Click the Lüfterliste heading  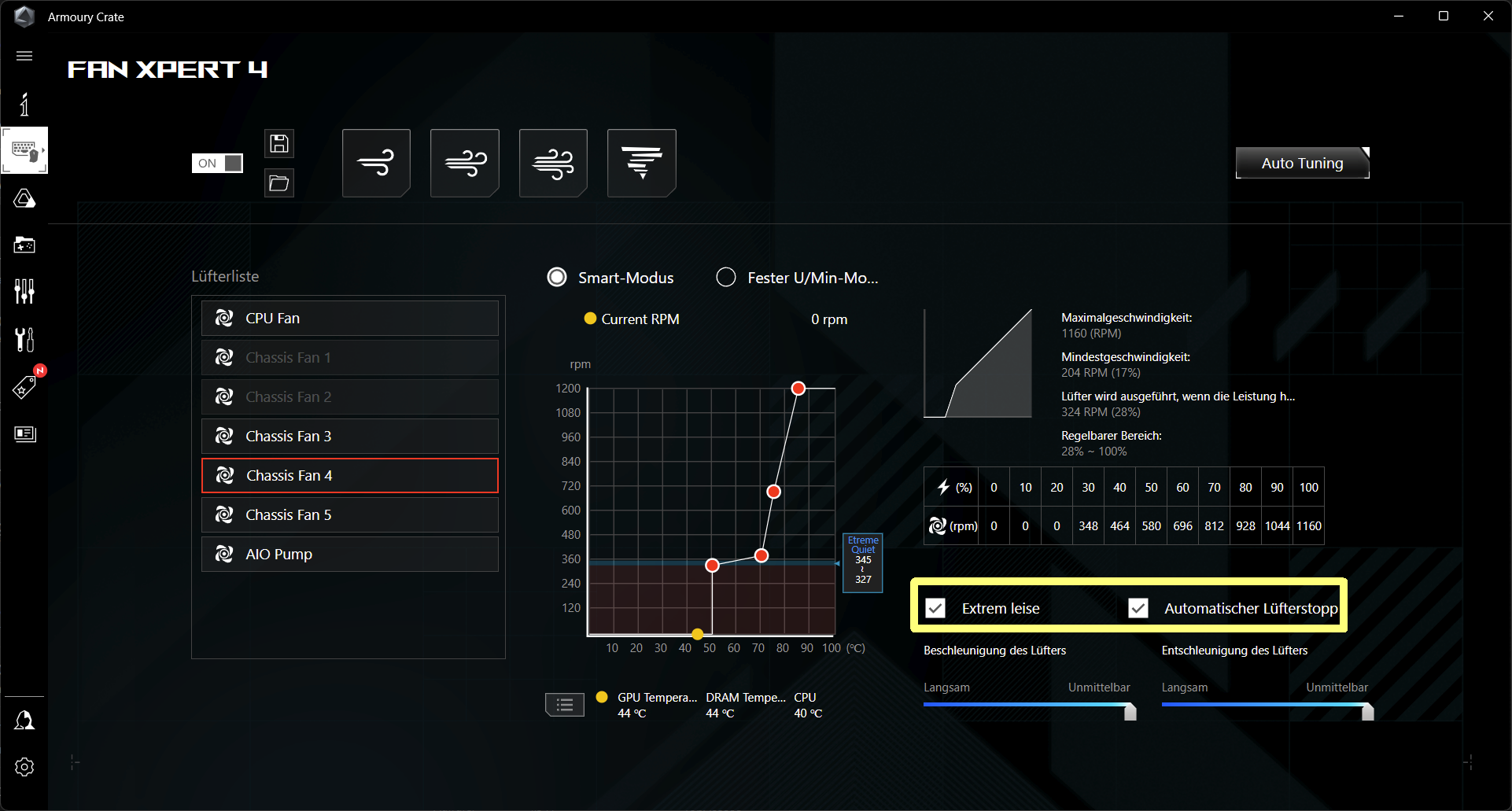pyautogui.click(x=225, y=277)
